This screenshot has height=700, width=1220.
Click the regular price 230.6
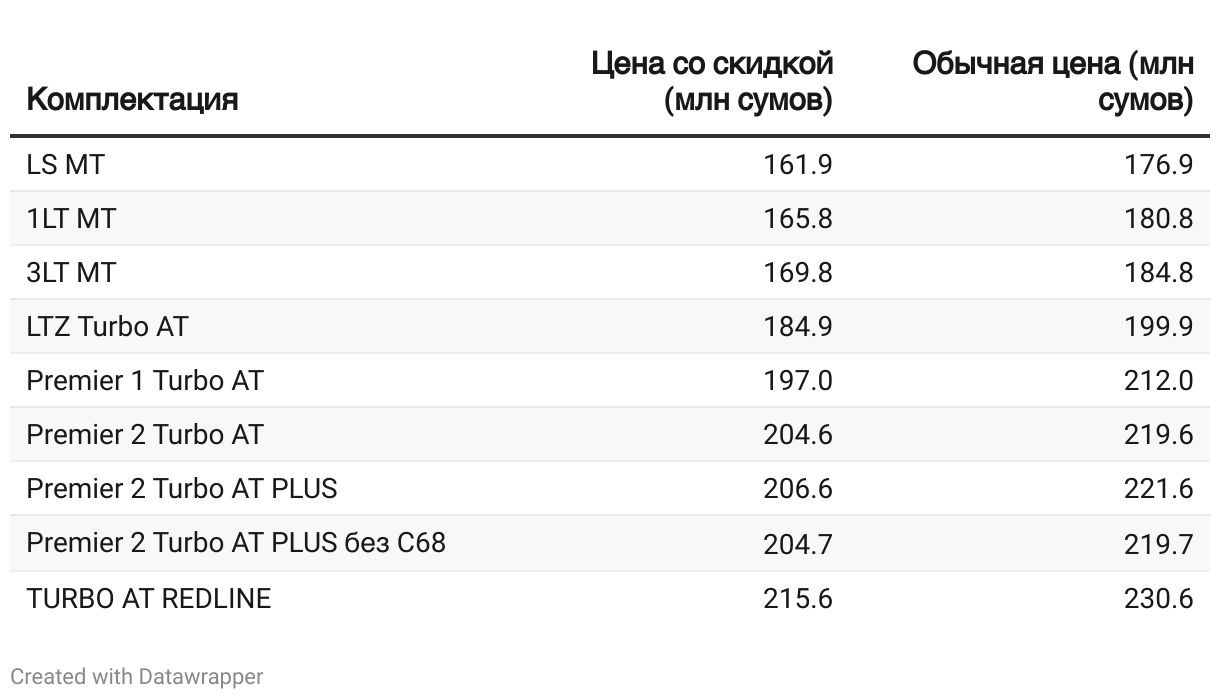click(x=1158, y=598)
